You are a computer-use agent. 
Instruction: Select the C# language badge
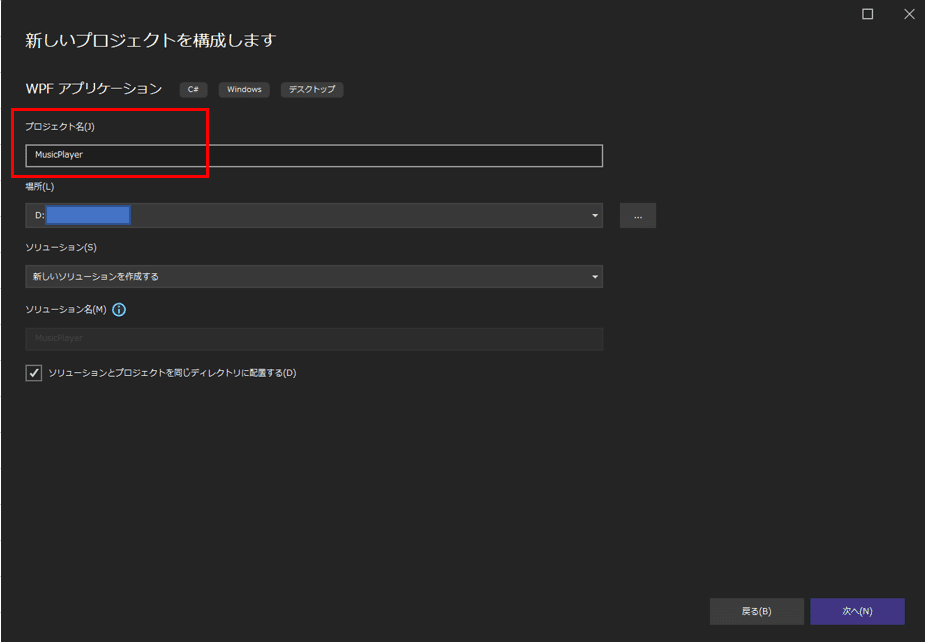(x=192, y=89)
